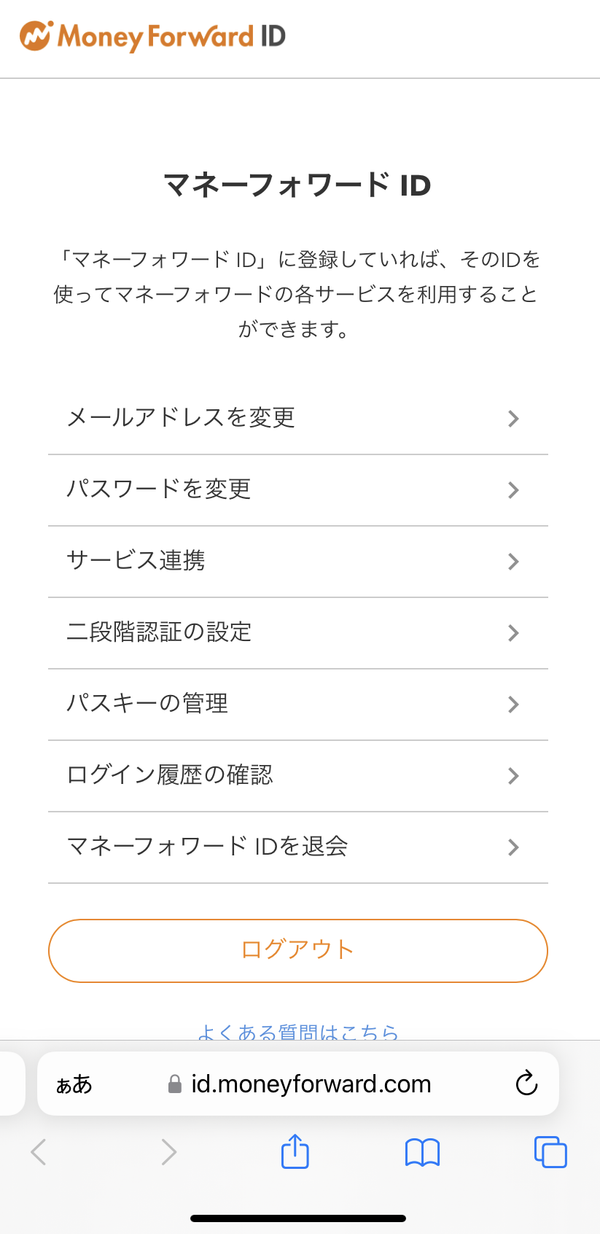Expand chevron next to サービス連携
600x1234 pixels.
513,562
